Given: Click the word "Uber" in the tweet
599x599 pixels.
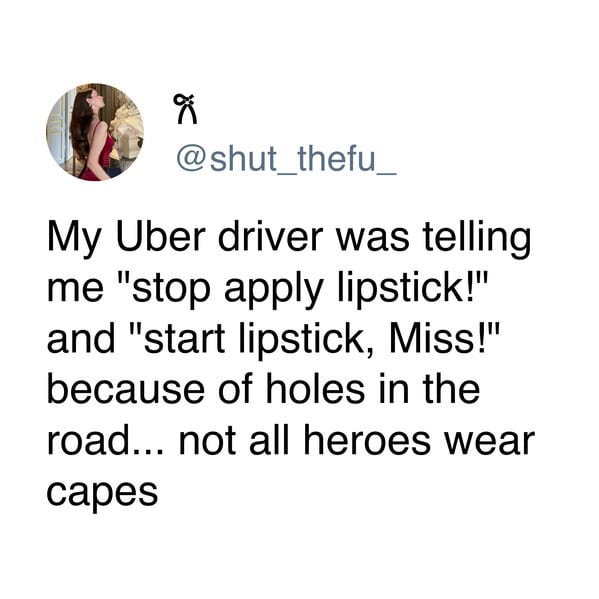Looking at the screenshot, I should [160, 236].
